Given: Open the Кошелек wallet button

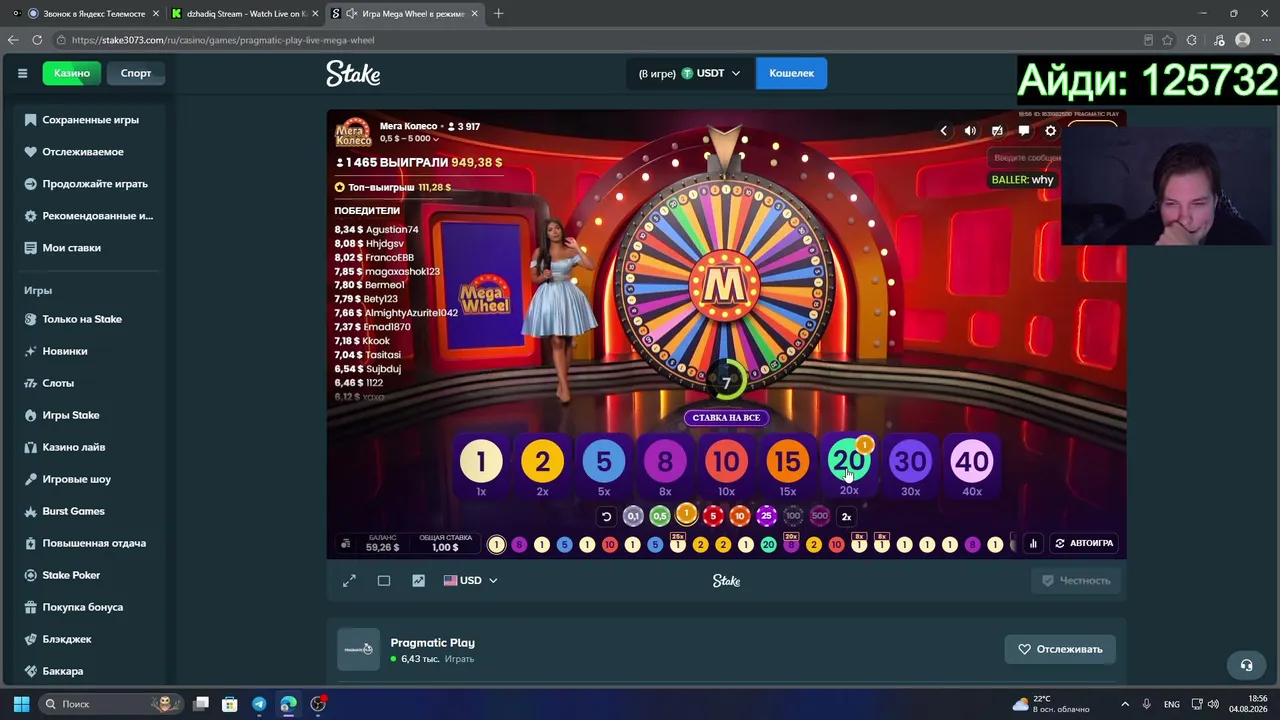Looking at the screenshot, I should pos(791,73).
